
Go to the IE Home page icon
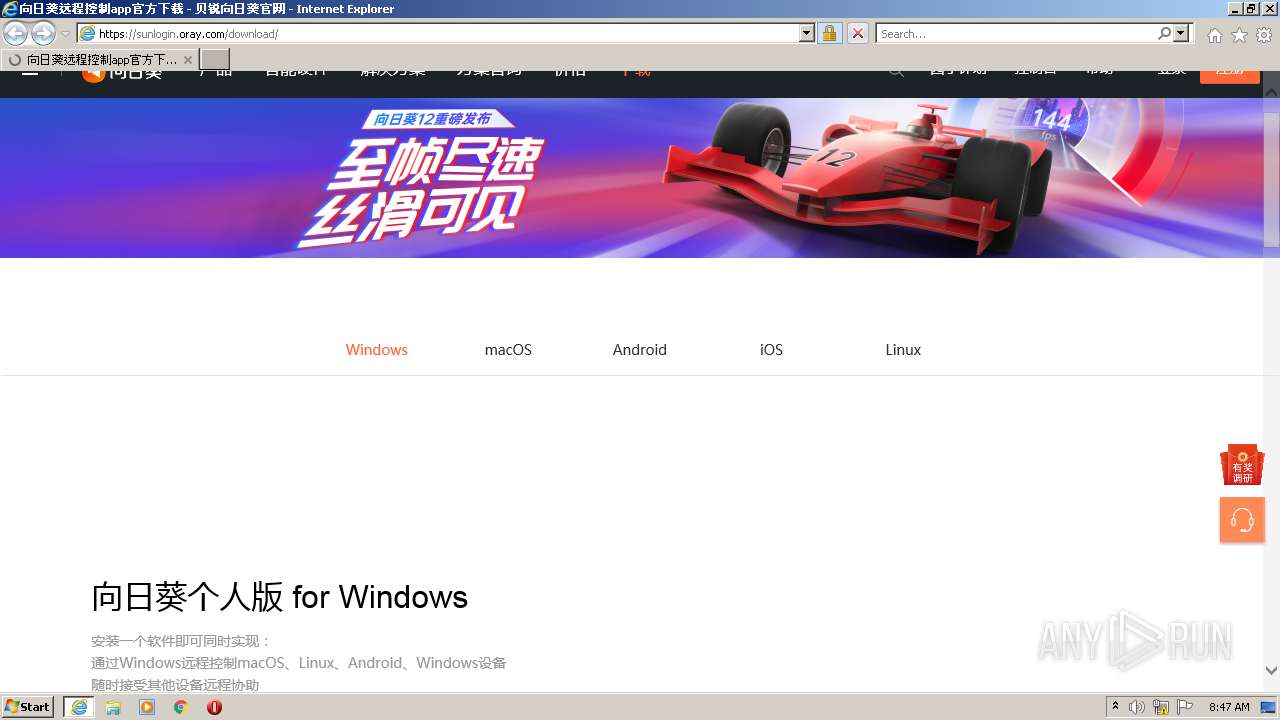tap(1214, 35)
